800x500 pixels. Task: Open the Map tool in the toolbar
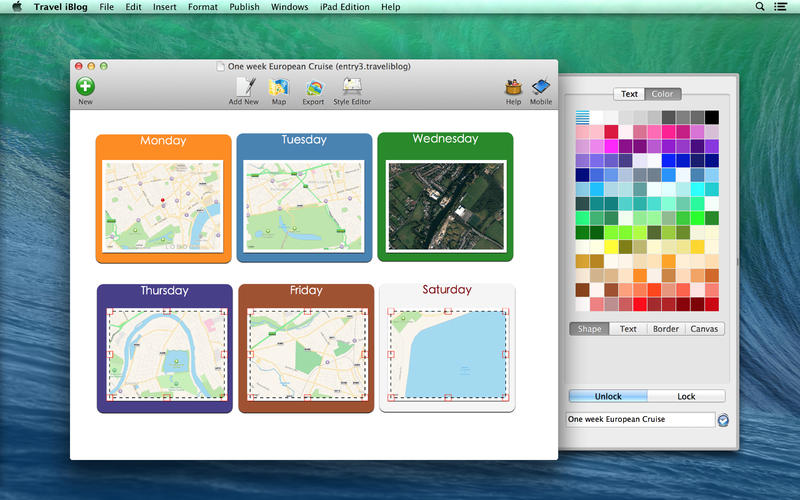click(x=279, y=87)
